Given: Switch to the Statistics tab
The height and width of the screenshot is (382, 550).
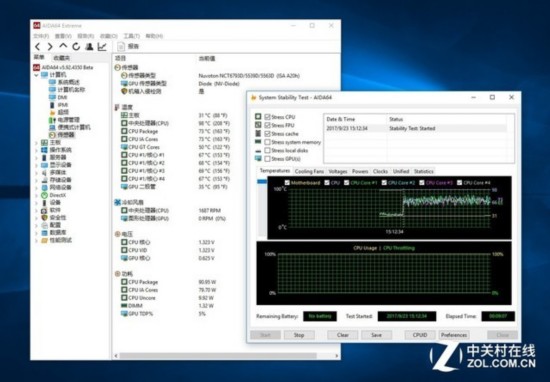Looking at the screenshot, I should pyautogui.click(x=423, y=171).
